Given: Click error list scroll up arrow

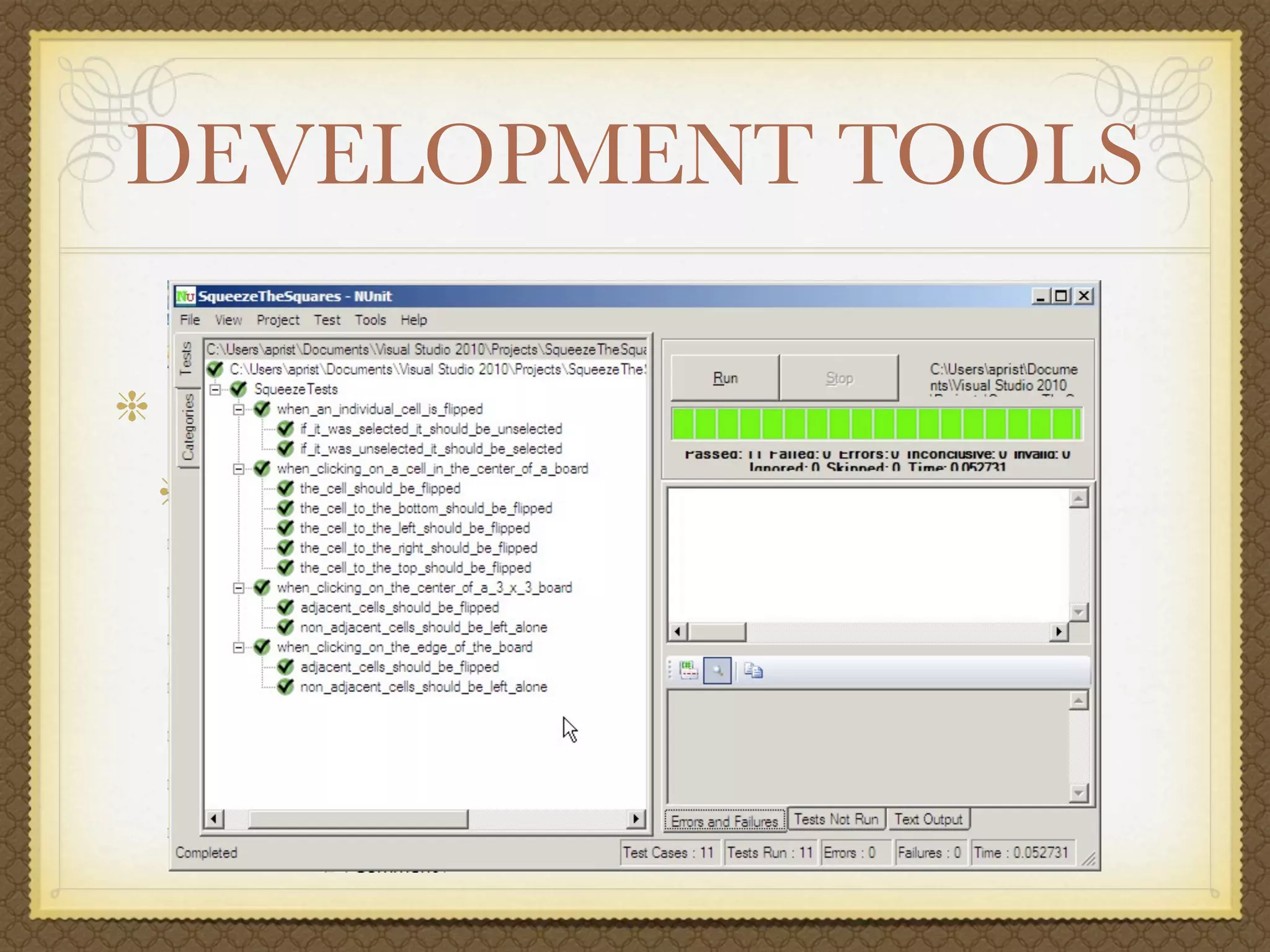Looking at the screenshot, I should point(1079,498).
